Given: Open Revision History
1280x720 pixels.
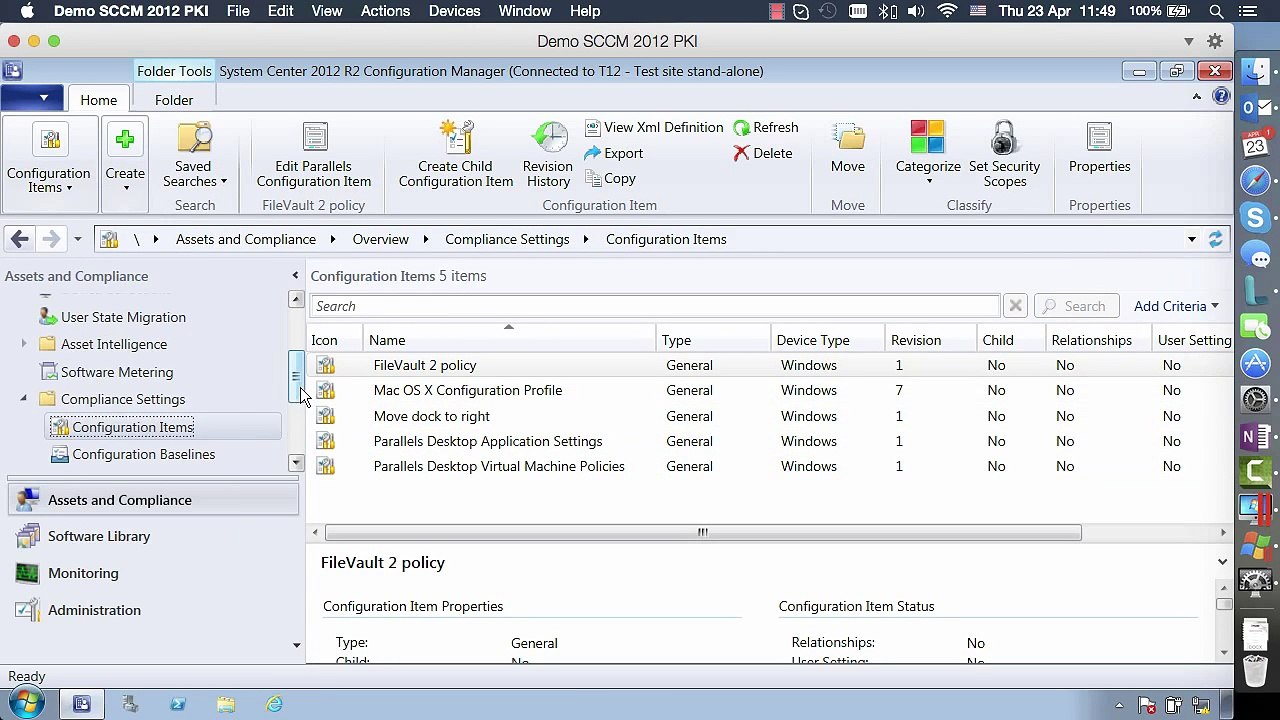Looking at the screenshot, I should pyautogui.click(x=548, y=156).
